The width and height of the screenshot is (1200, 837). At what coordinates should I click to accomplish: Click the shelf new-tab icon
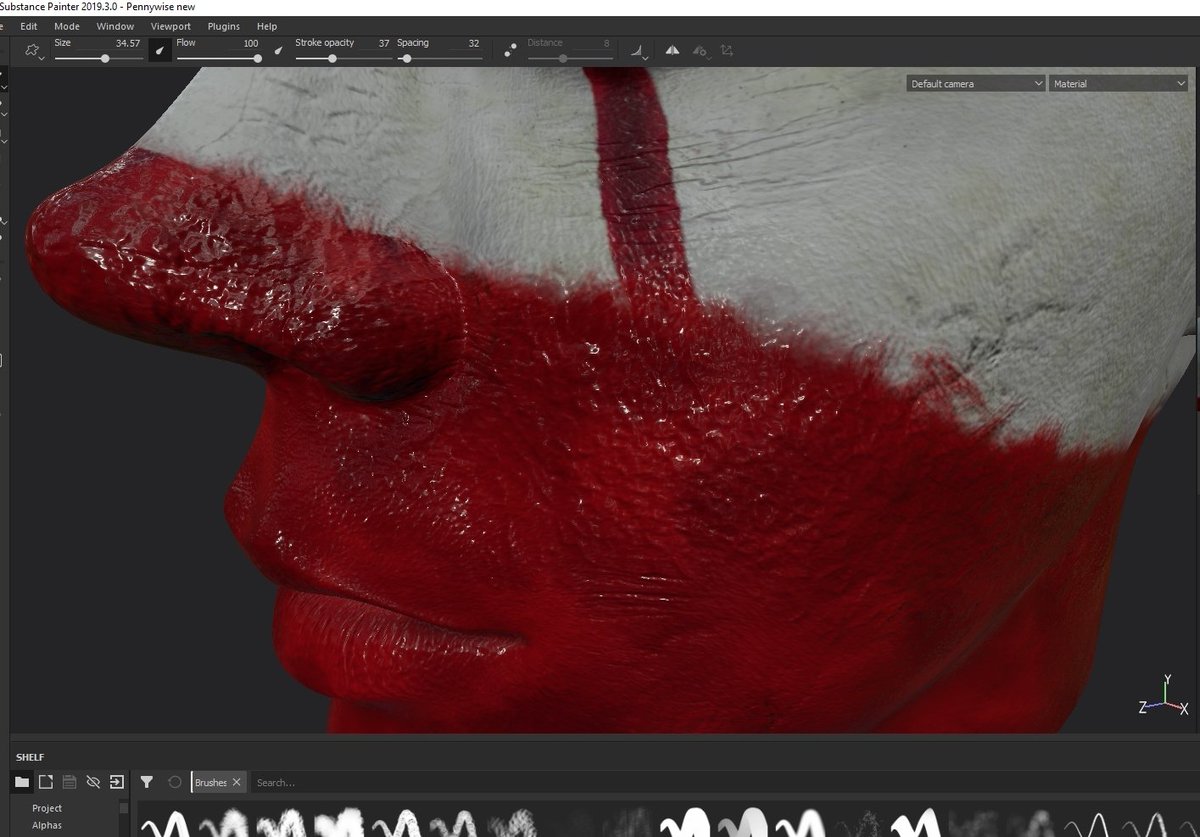pyautogui.click(x=46, y=782)
